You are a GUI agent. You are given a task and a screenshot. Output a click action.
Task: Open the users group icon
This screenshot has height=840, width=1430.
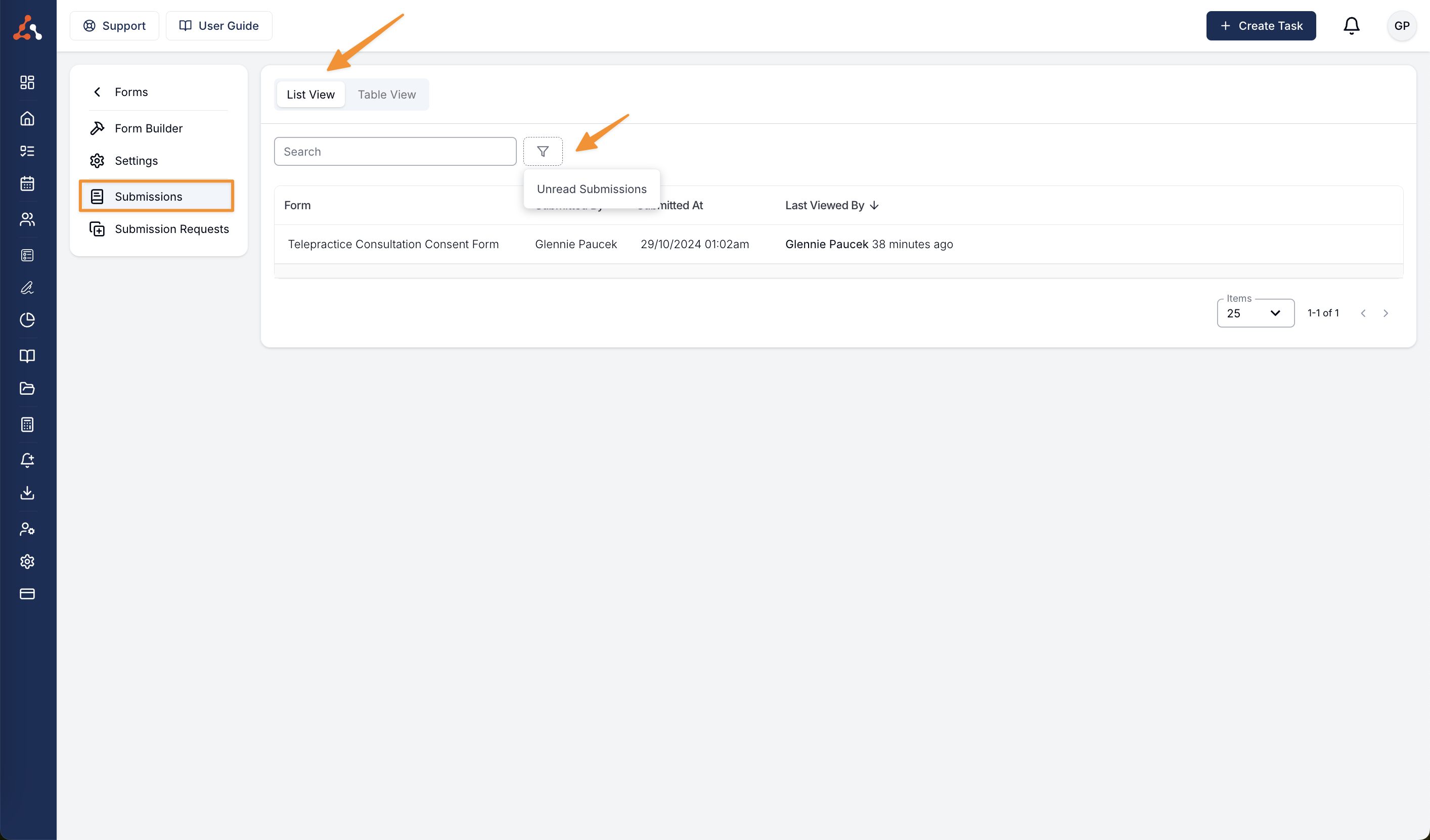(27, 219)
